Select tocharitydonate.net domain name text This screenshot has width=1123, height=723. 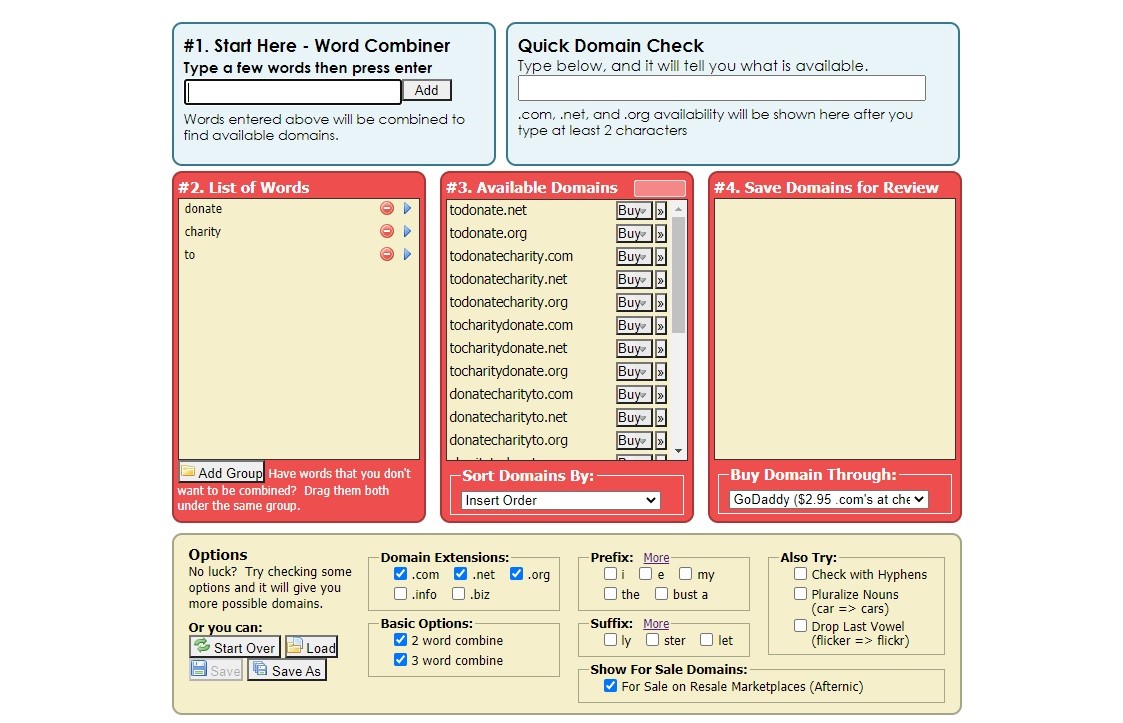point(508,348)
